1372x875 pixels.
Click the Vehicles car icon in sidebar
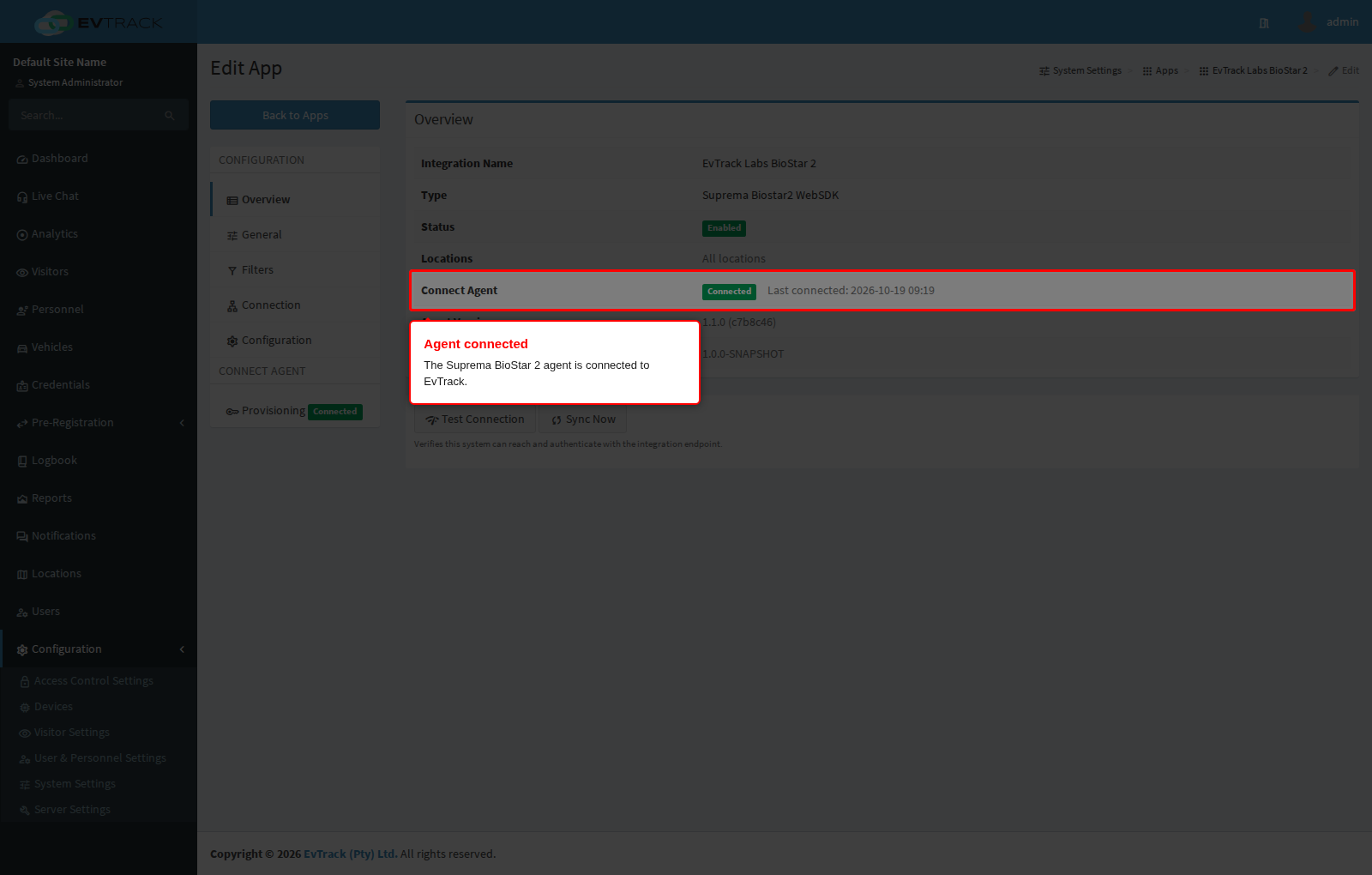point(22,348)
